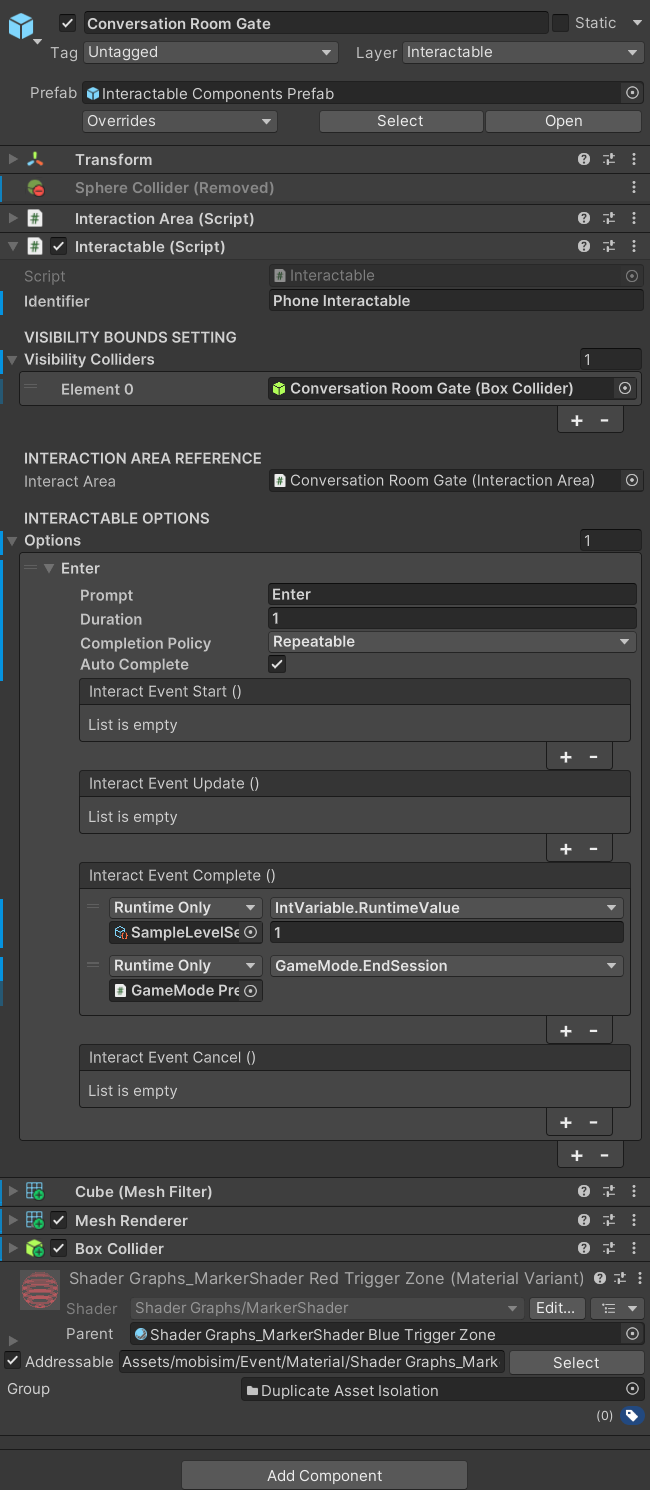Open Mesh Renderer kebab menu
The width and height of the screenshot is (650, 1490).
(x=634, y=1220)
